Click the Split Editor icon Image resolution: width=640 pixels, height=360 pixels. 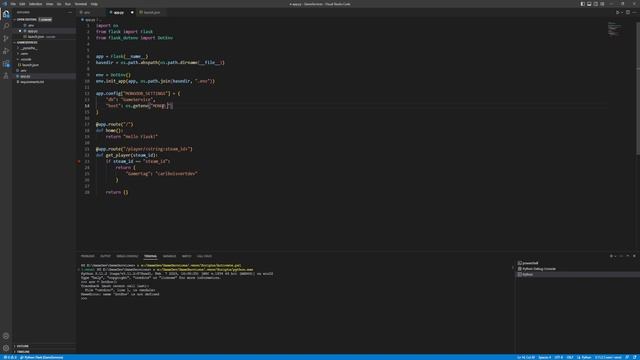point(628,13)
